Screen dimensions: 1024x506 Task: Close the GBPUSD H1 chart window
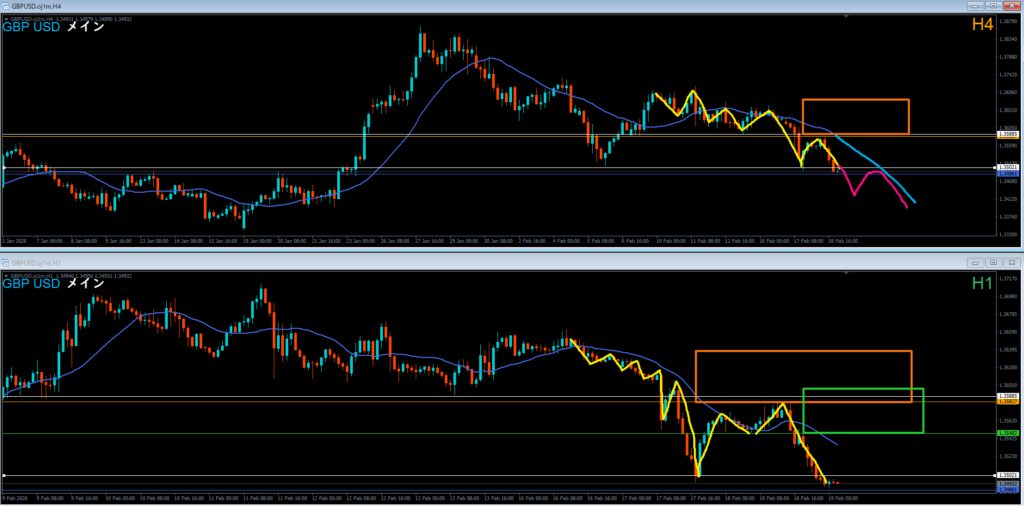click(x=1012, y=261)
